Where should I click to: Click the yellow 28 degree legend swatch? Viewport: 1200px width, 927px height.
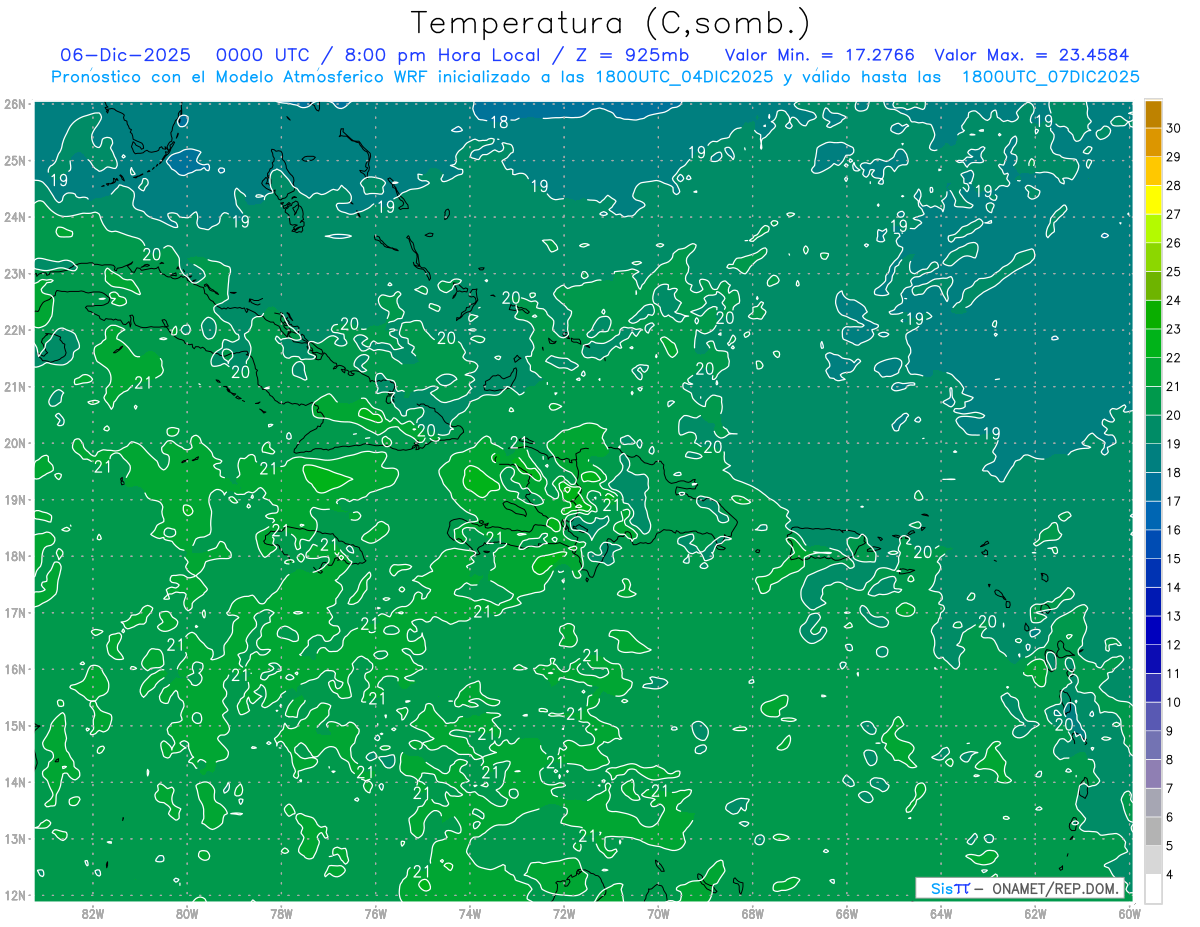coord(1153,171)
